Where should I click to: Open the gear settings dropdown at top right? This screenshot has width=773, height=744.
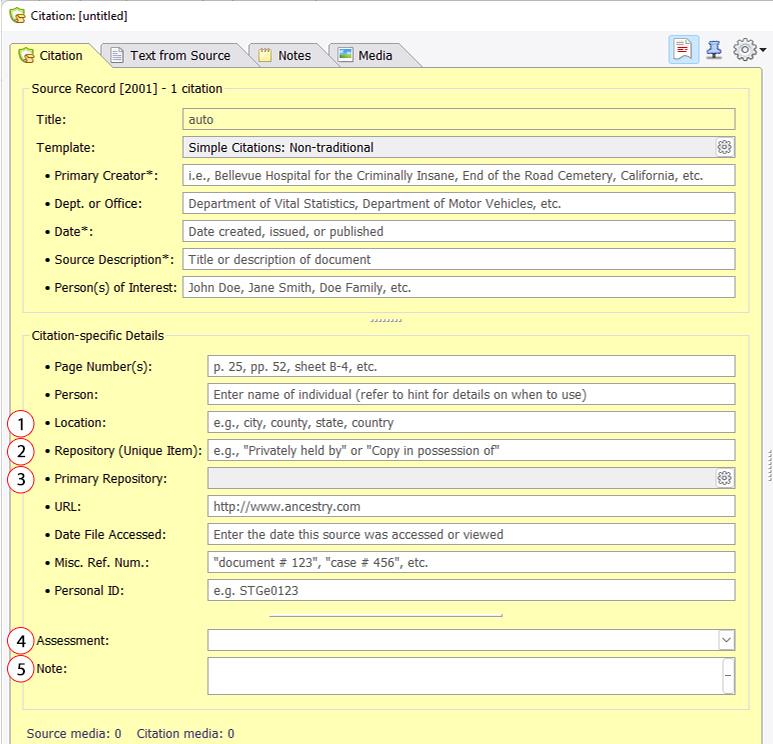pos(749,49)
